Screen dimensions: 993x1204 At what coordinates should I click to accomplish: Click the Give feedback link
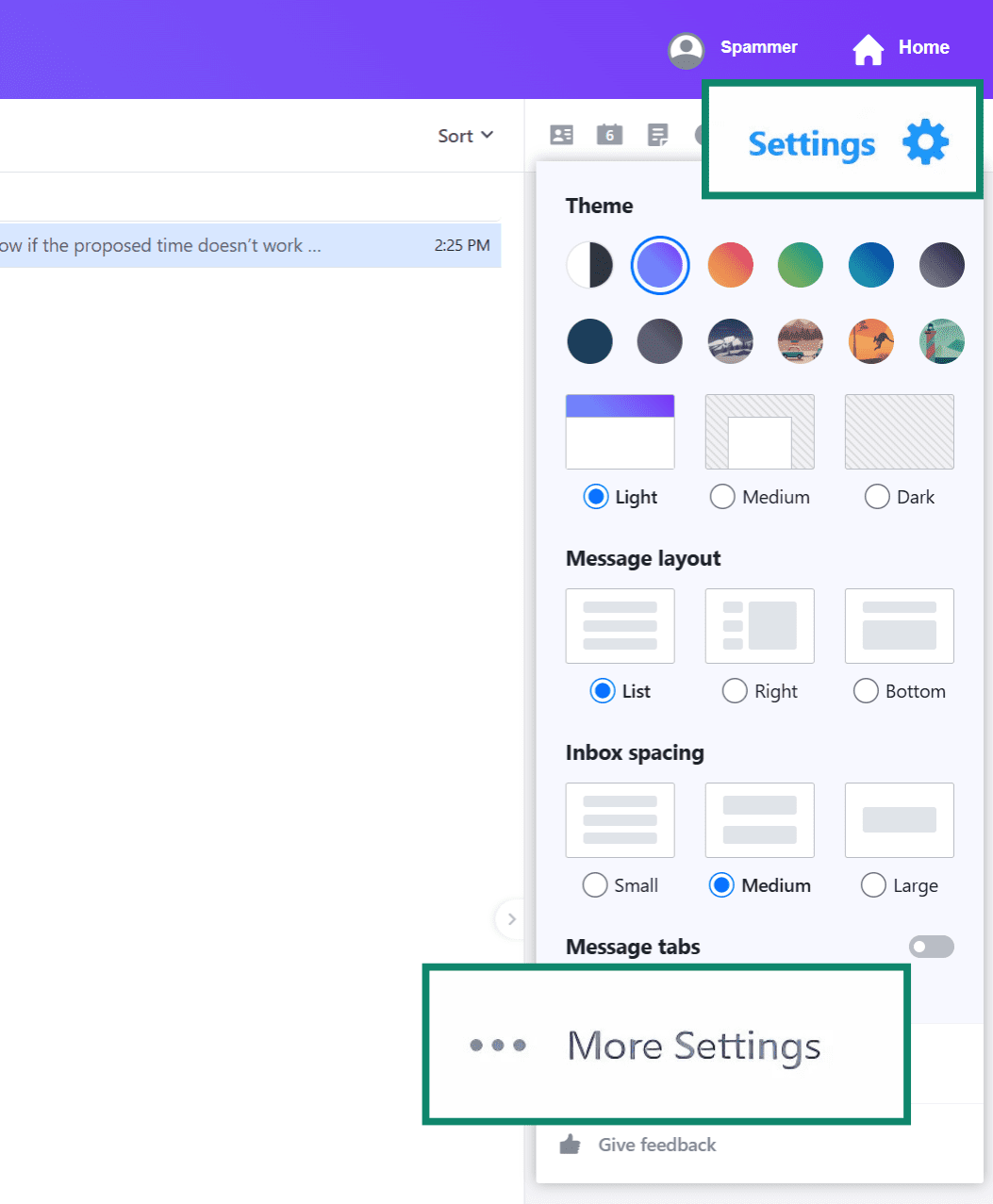tap(656, 1145)
